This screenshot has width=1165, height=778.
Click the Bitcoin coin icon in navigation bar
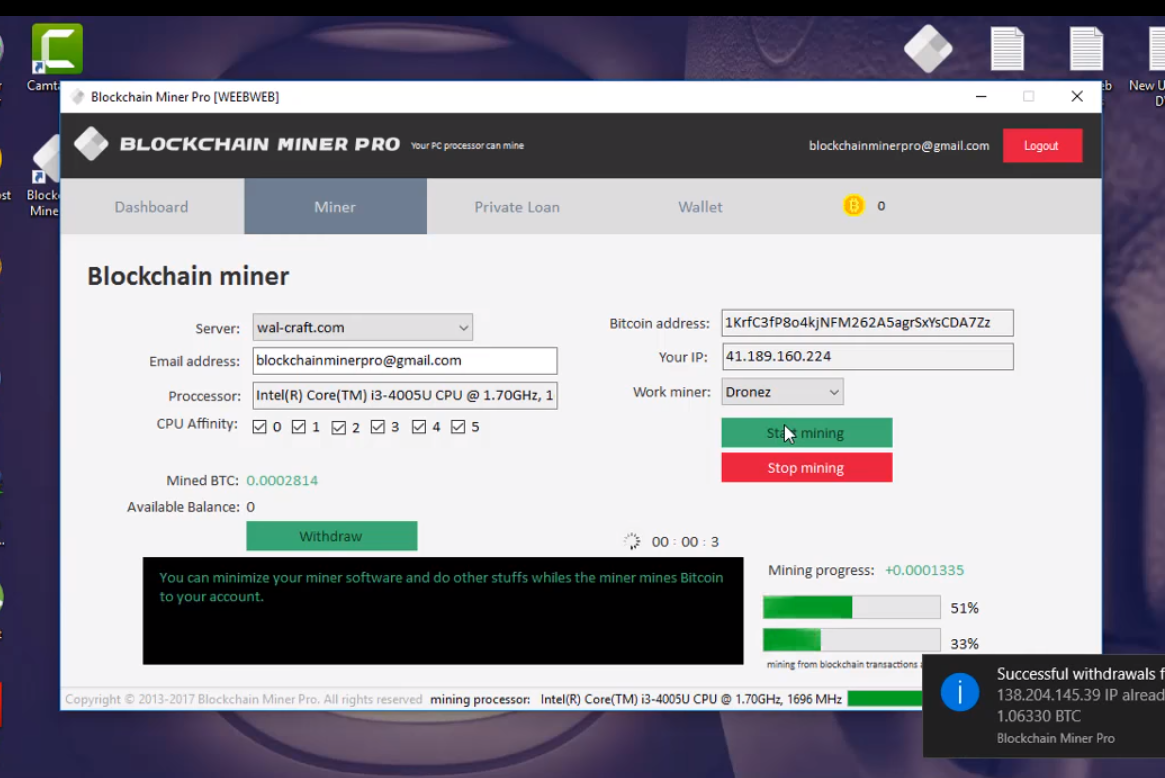(x=853, y=206)
